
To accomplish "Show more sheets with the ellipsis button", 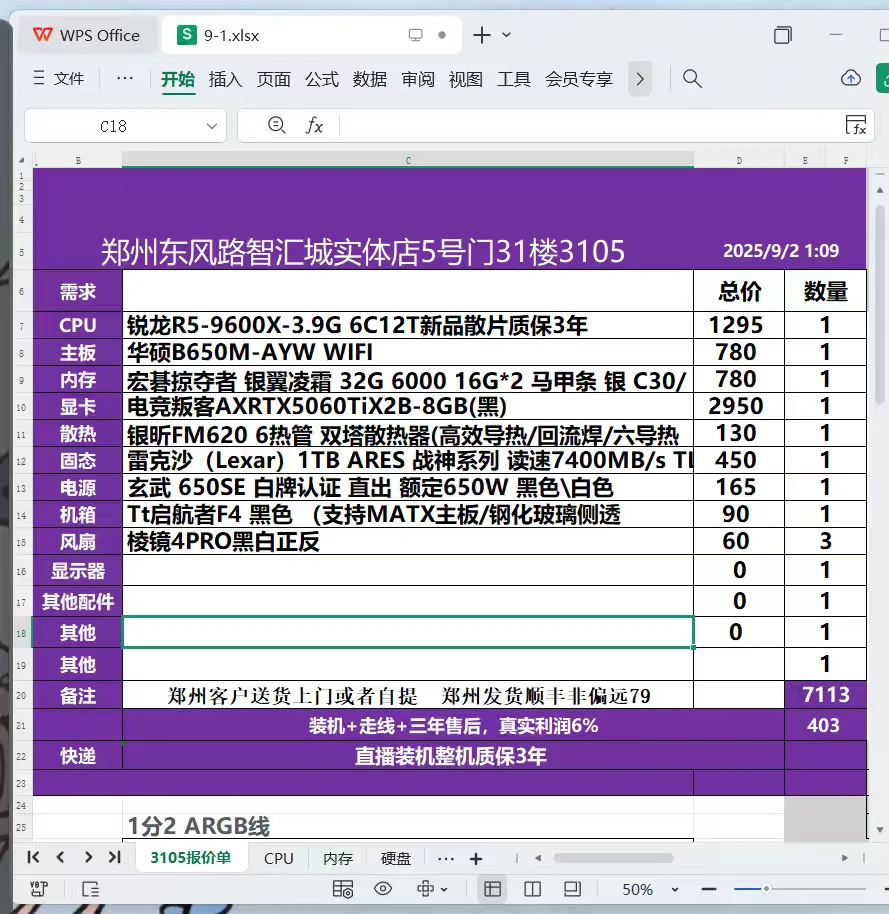I will pos(445,858).
